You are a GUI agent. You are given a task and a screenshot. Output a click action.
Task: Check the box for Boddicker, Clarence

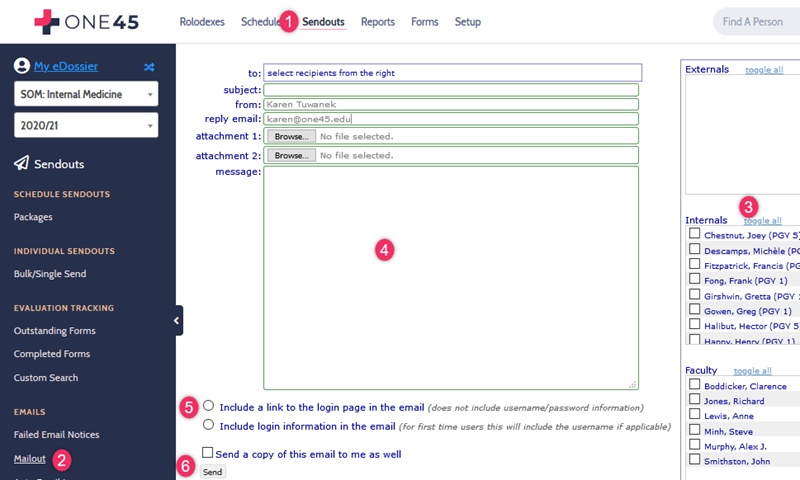tap(694, 384)
